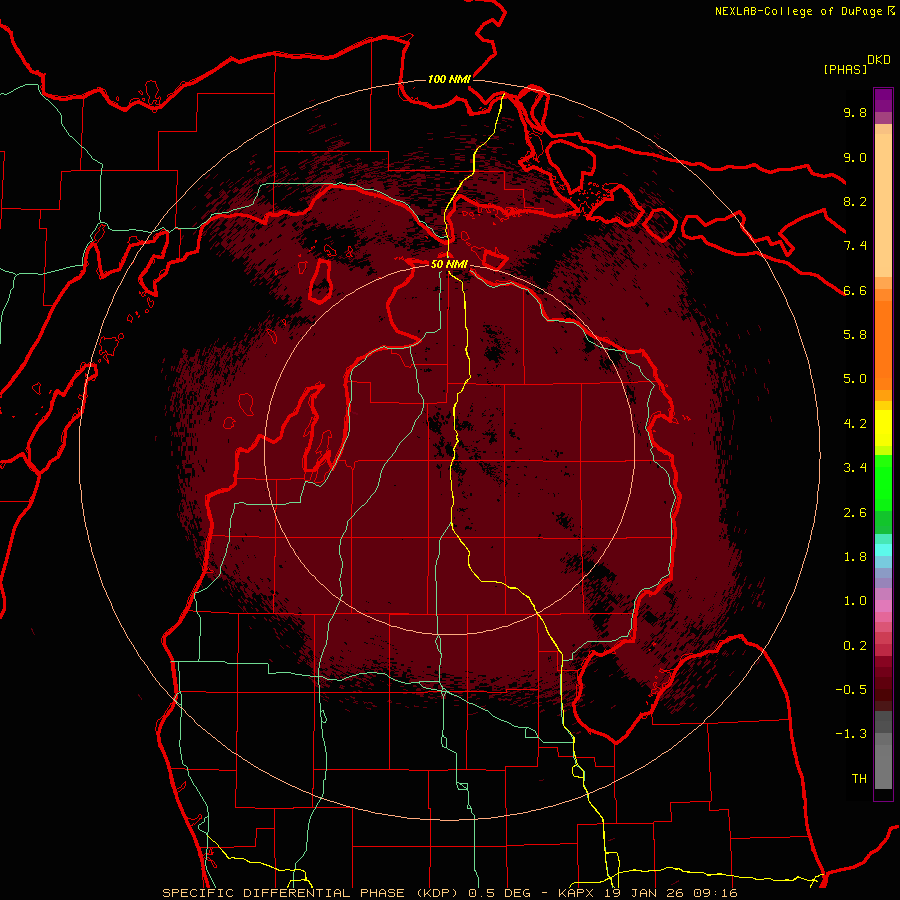
Task: Click the [PHAS] unit label
Action: point(845,69)
